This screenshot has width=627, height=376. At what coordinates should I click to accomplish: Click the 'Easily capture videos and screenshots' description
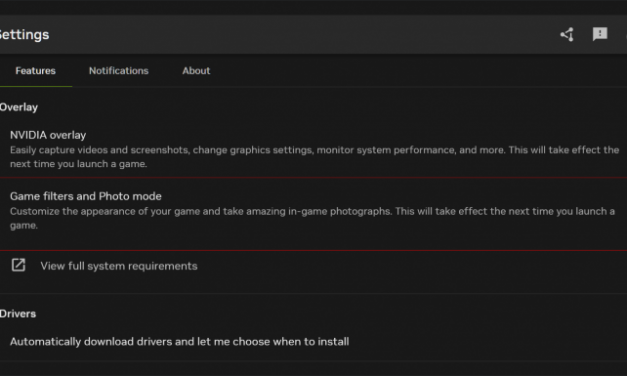(314, 157)
